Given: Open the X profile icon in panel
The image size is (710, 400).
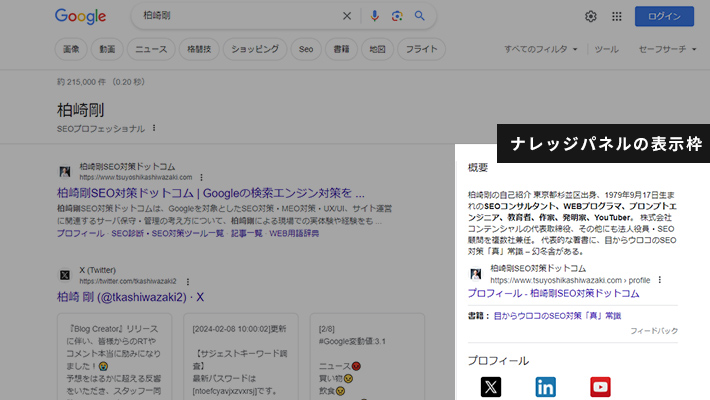Looking at the screenshot, I should tap(491, 387).
